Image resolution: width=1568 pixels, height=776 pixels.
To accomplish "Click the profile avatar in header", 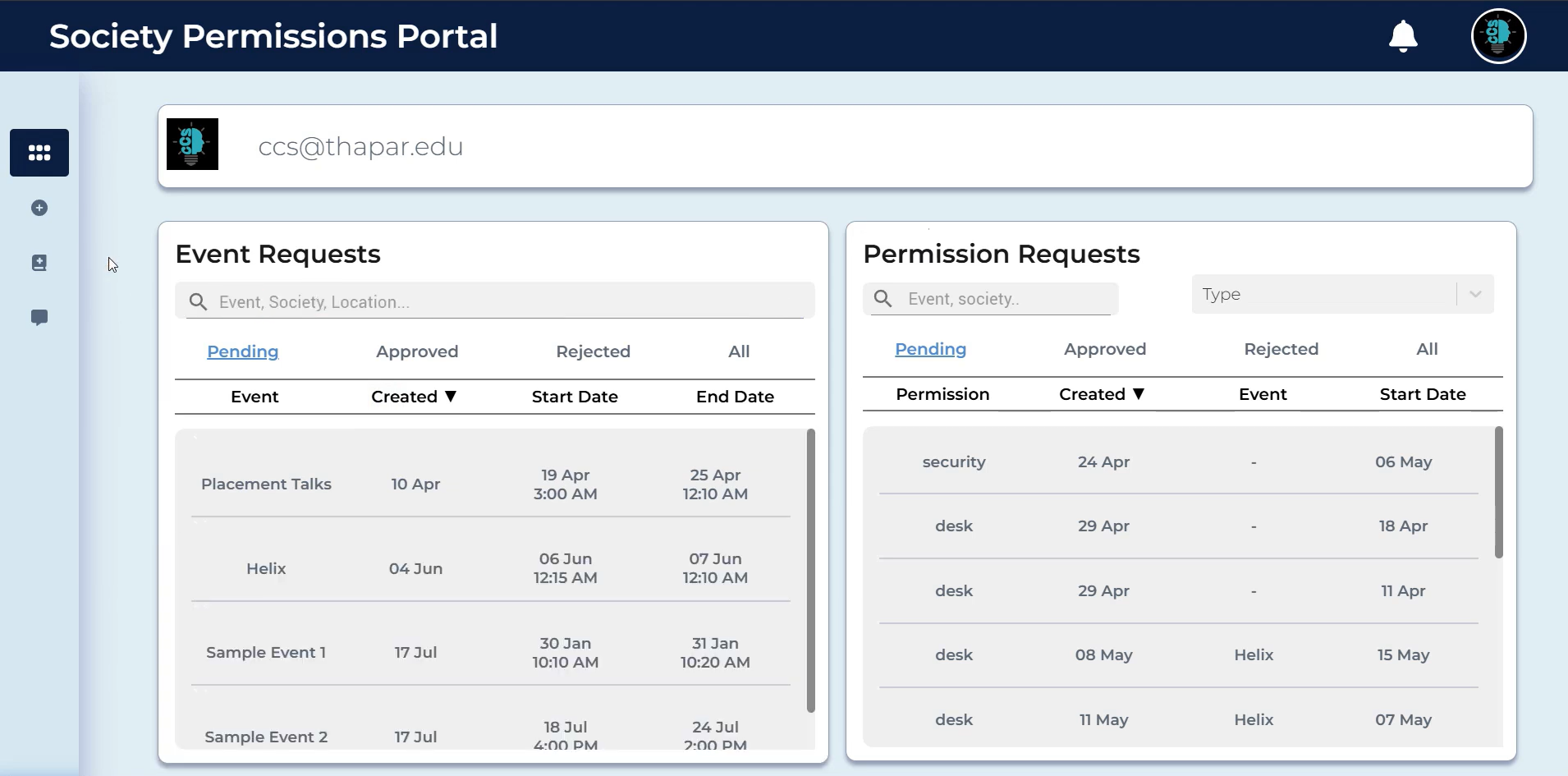I will (x=1498, y=36).
